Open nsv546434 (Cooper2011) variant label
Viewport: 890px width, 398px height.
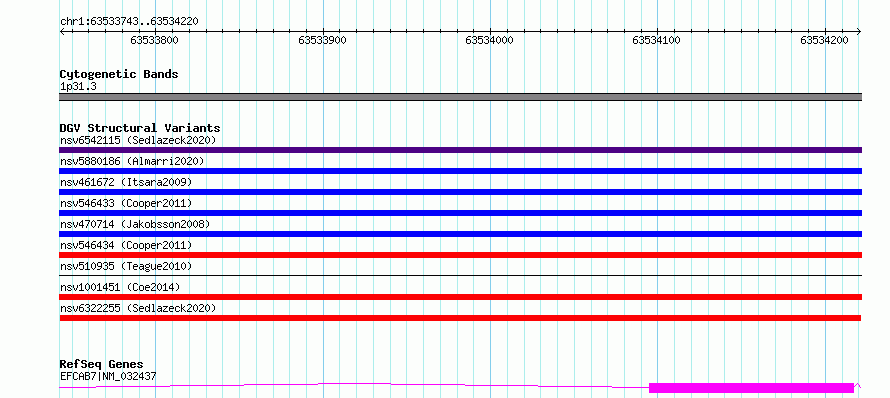[x=126, y=245]
